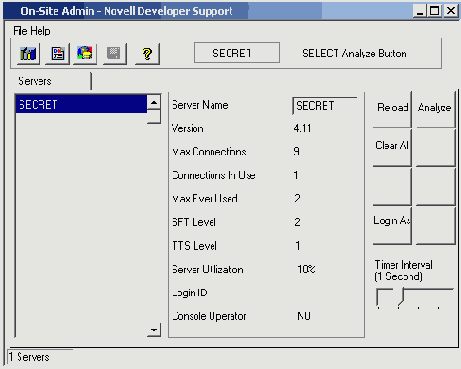Click the grayed-out disk toolbar icon
The width and height of the screenshot is (461, 369).
click(114, 53)
